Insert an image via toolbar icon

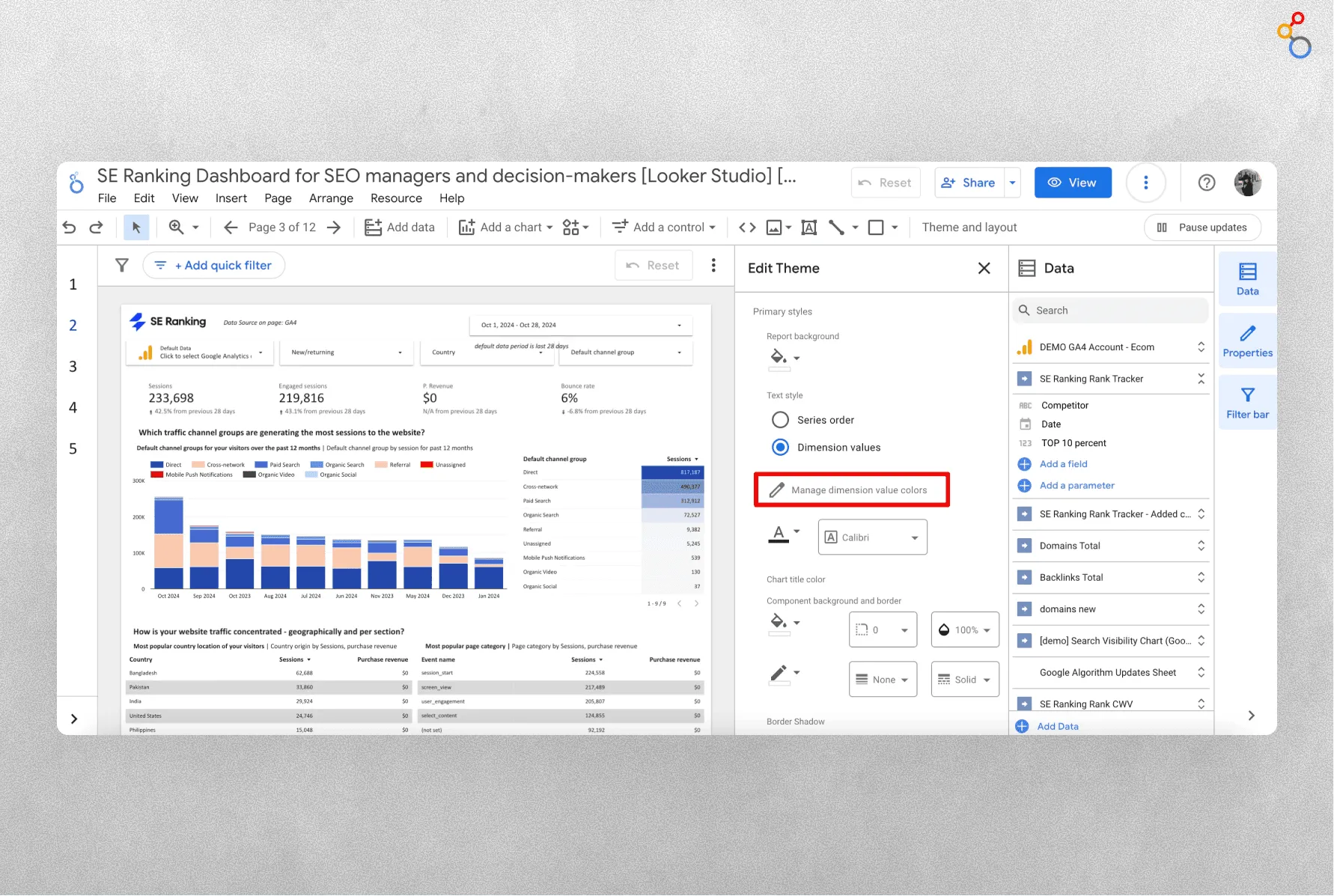pyautogui.click(x=774, y=228)
